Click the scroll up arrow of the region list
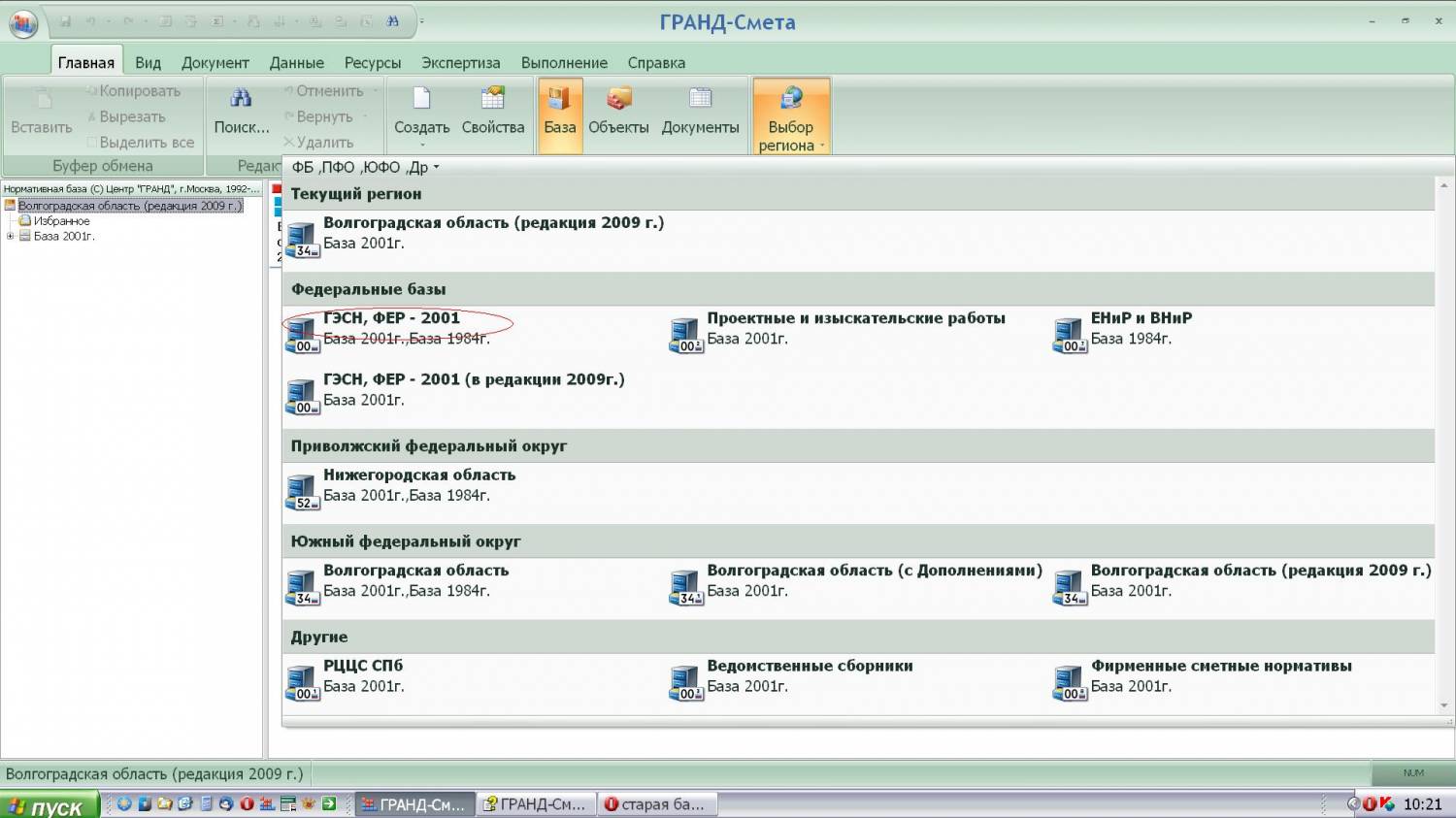 (x=1444, y=185)
